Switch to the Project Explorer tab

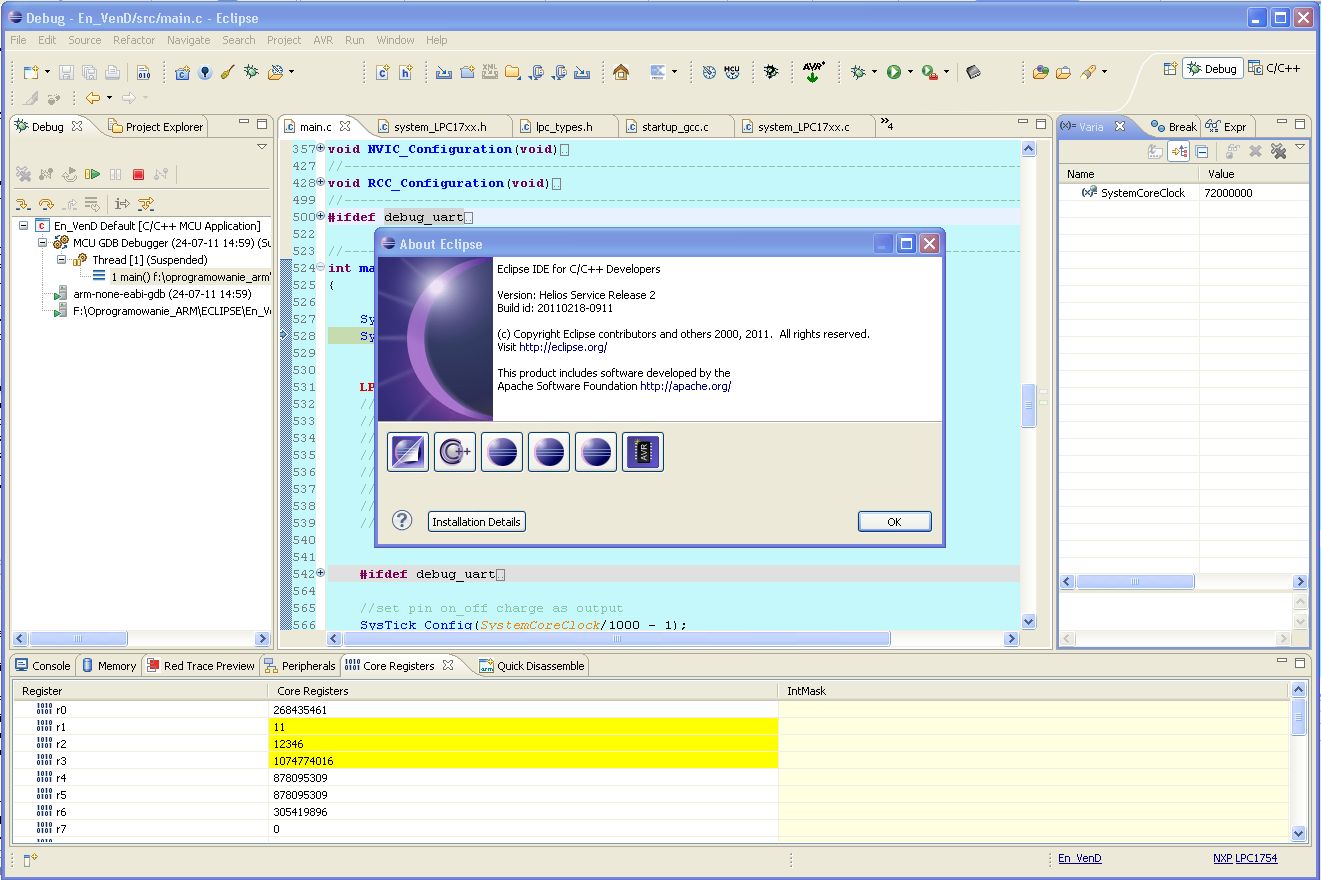tap(156, 127)
